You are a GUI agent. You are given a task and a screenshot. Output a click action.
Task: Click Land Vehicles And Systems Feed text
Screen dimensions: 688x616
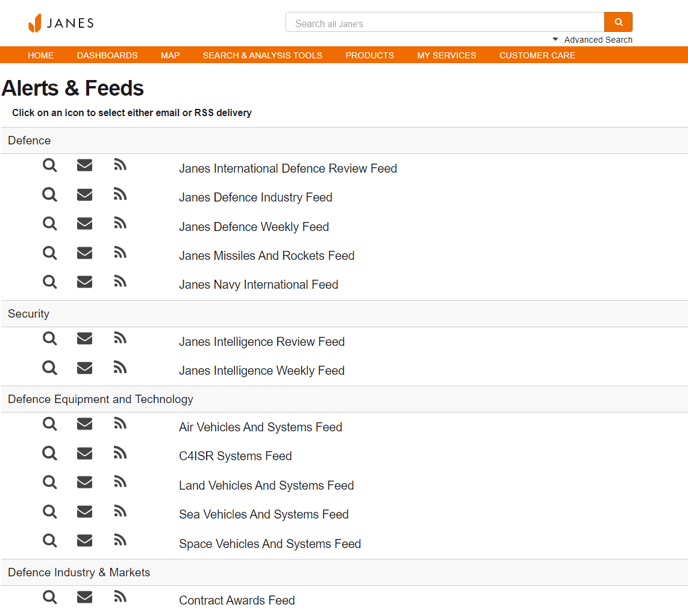click(x=266, y=486)
